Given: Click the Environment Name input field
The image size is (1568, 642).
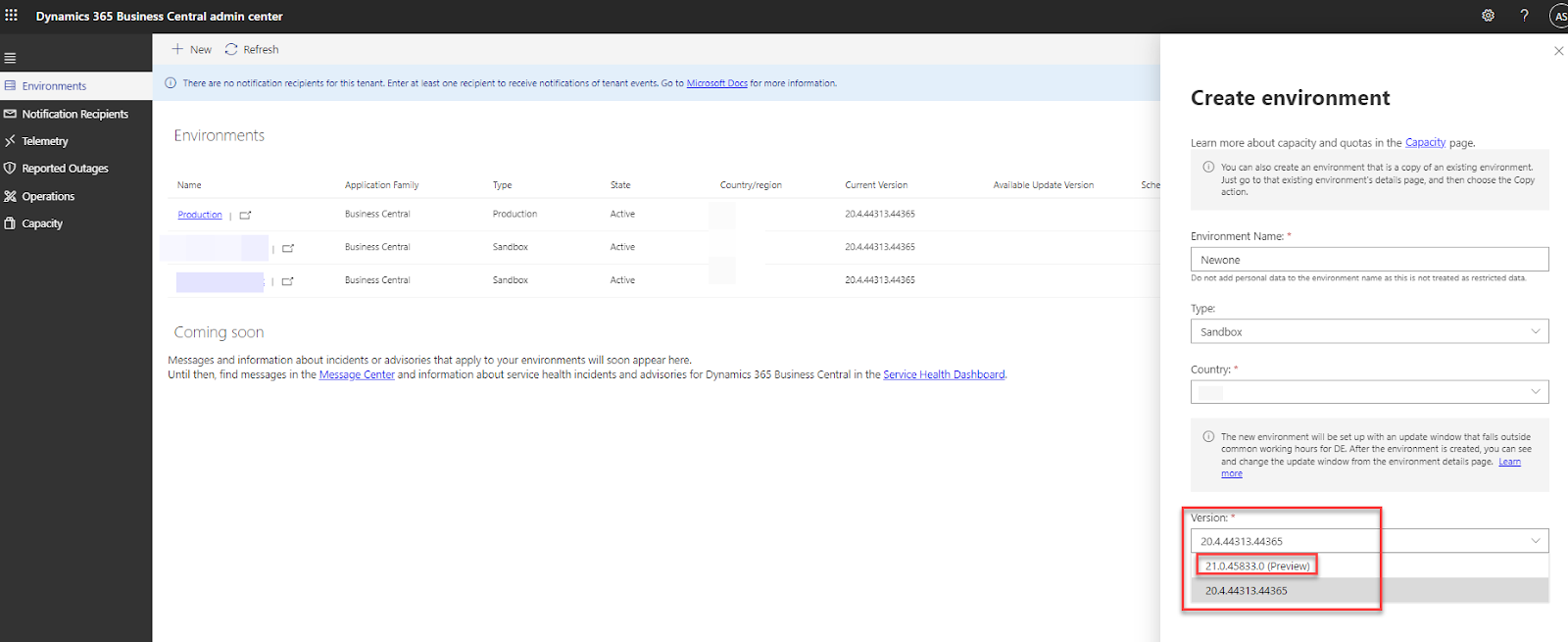Looking at the screenshot, I should pyautogui.click(x=1369, y=260).
